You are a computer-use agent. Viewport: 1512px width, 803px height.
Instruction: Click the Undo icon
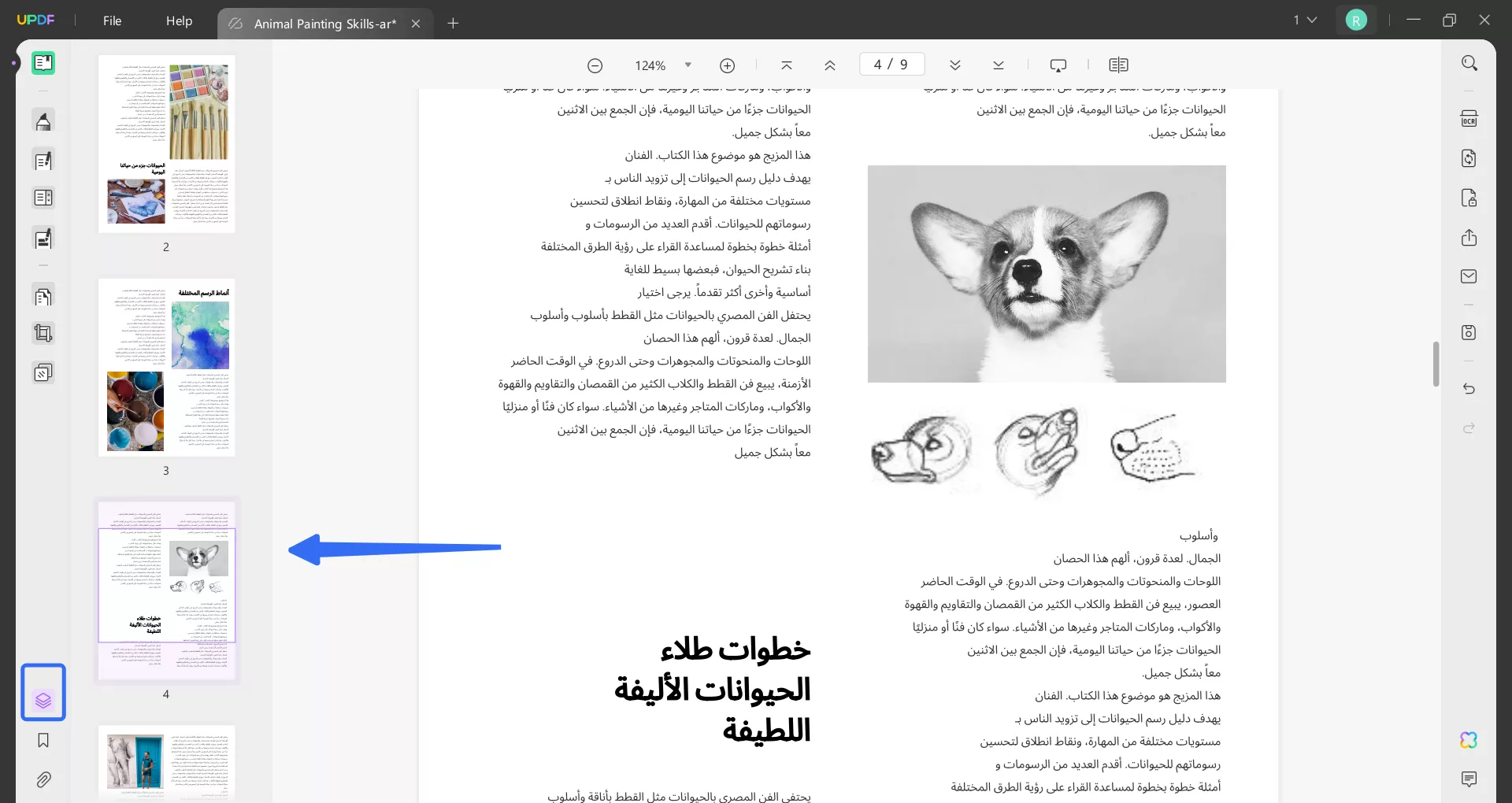[1469, 389]
